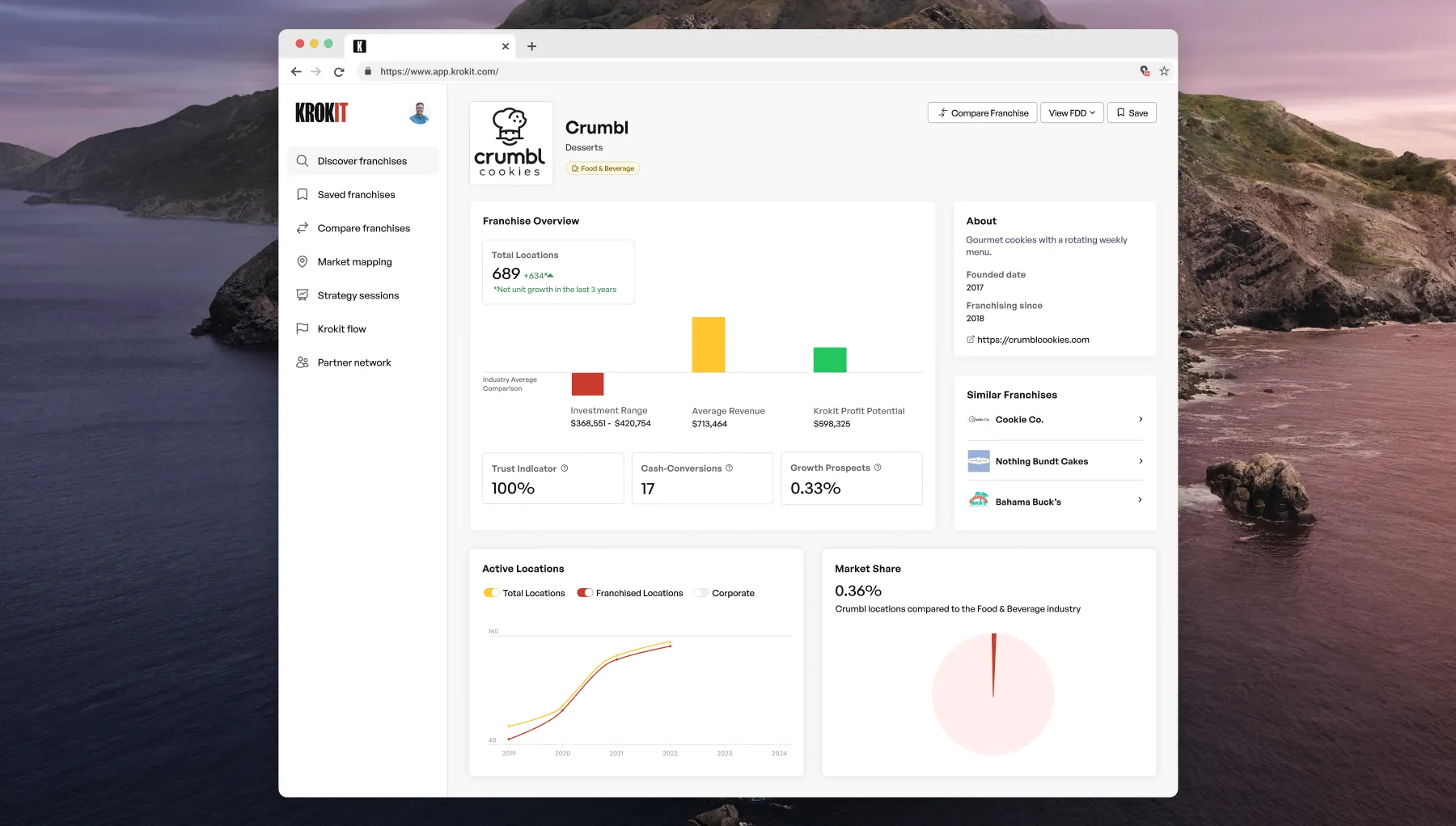The height and width of the screenshot is (826, 1456).
Task: Expand the Bahama Buck's row chevron
Action: [1141, 500]
